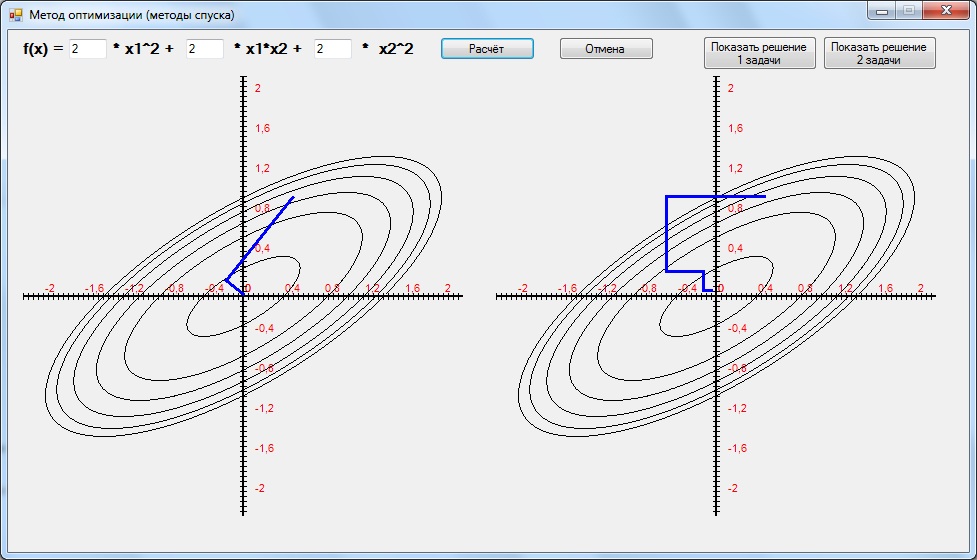Close the Метод оптимизации window
The width and height of the screenshot is (977, 560).
(x=946, y=11)
